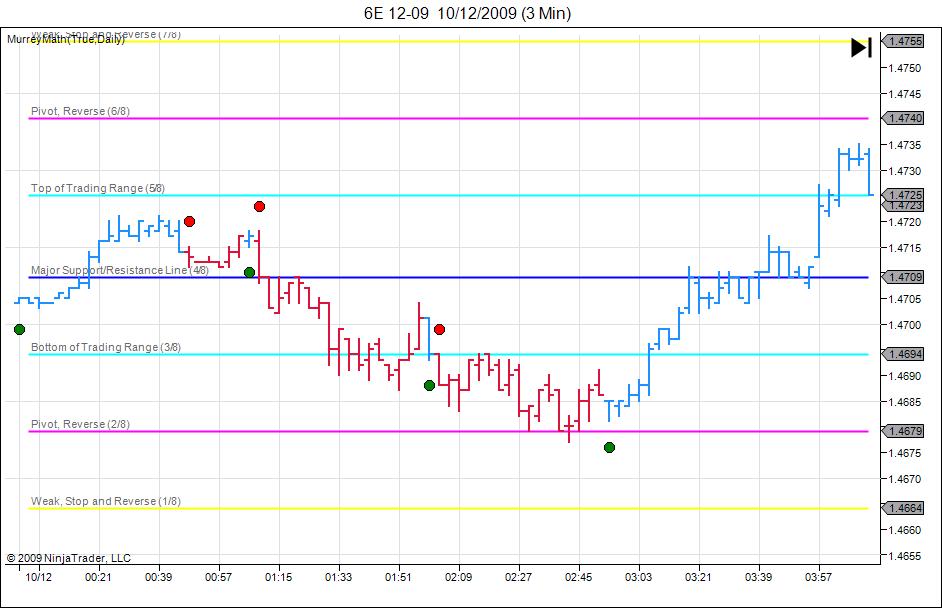942x608 pixels.
Task: Click the skip-to-end arrow icon
Action: [861, 47]
